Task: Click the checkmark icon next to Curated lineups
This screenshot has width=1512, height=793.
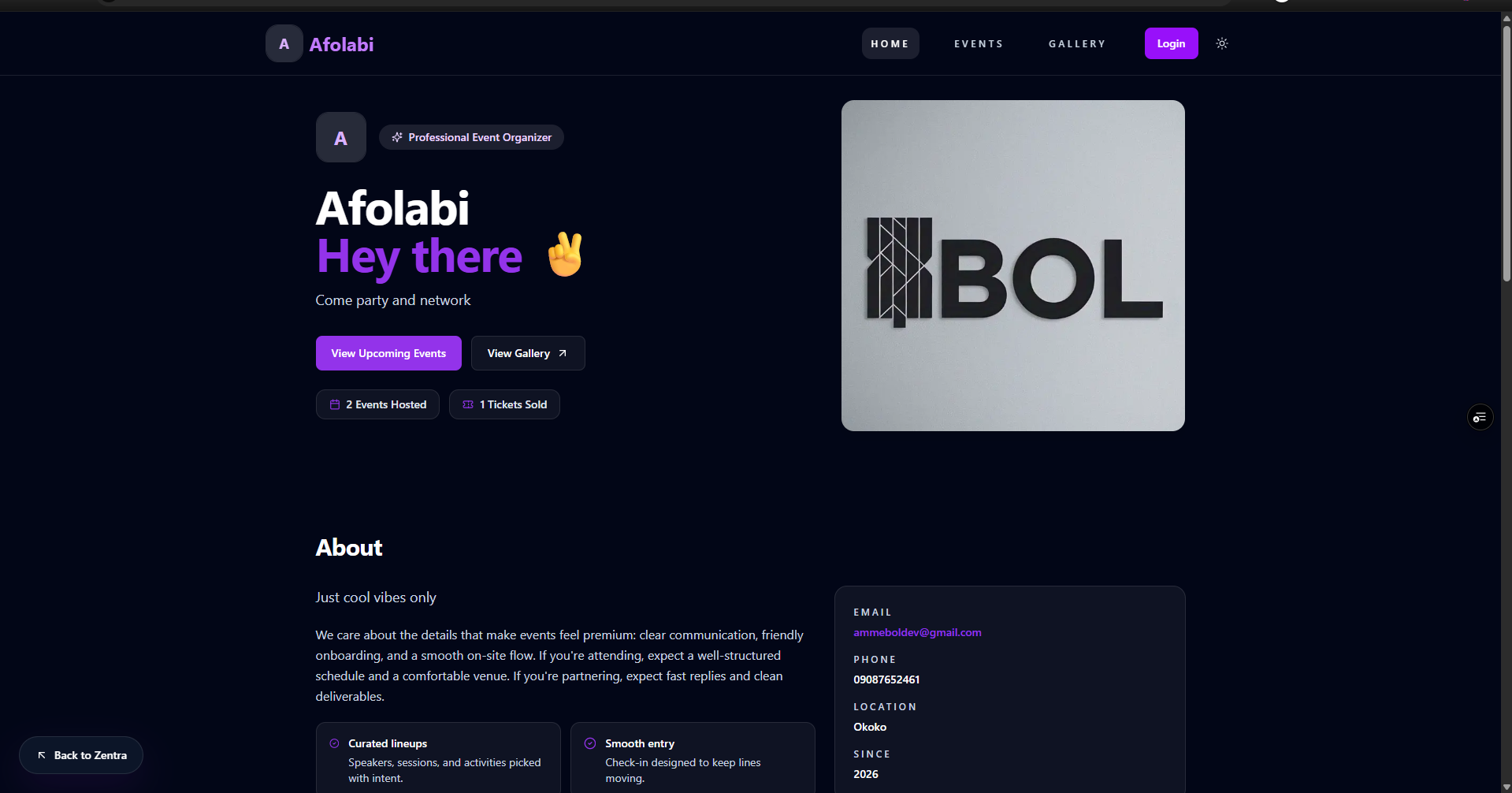Action: click(334, 743)
